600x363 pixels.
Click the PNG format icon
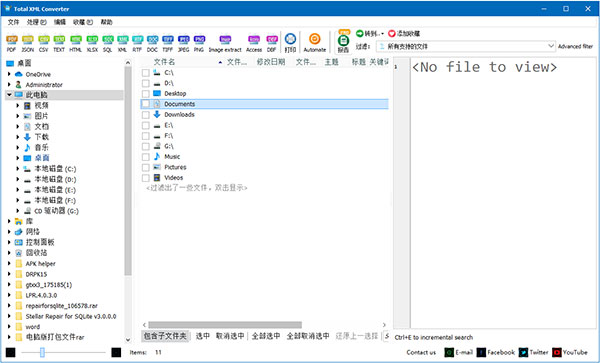click(x=199, y=43)
